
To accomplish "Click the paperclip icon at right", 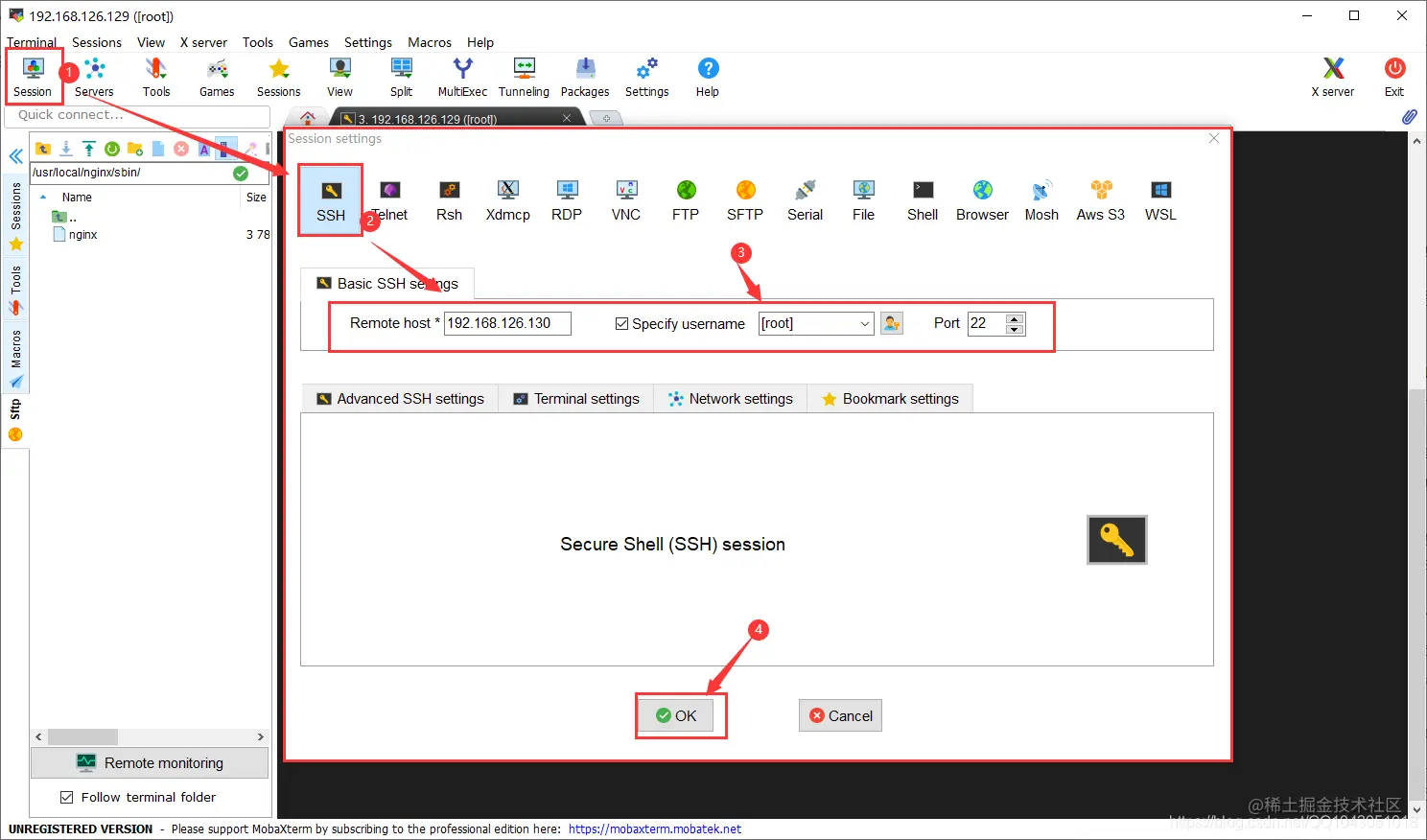I will [x=1409, y=117].
